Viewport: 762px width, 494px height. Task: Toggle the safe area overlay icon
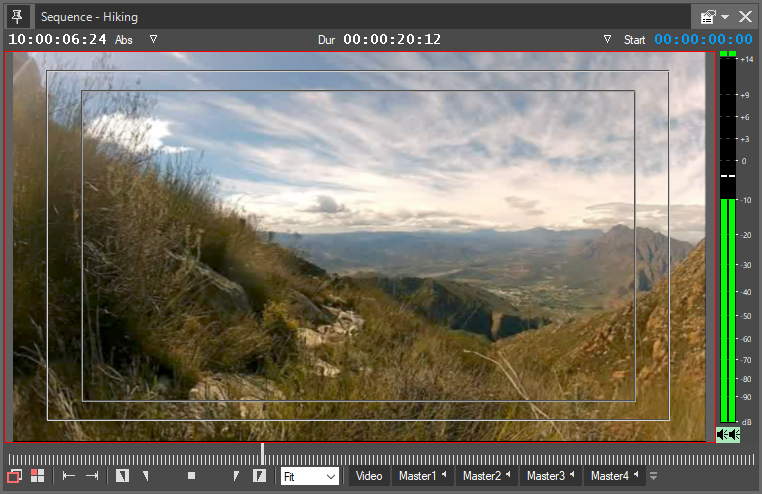(15, 477)
